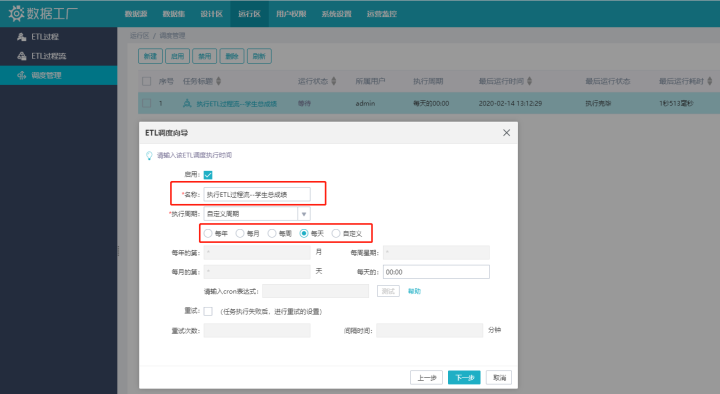720x394 pixels.
Task: Click the 名称 input field
Action: pyautogui.click(x=257, y=195)
